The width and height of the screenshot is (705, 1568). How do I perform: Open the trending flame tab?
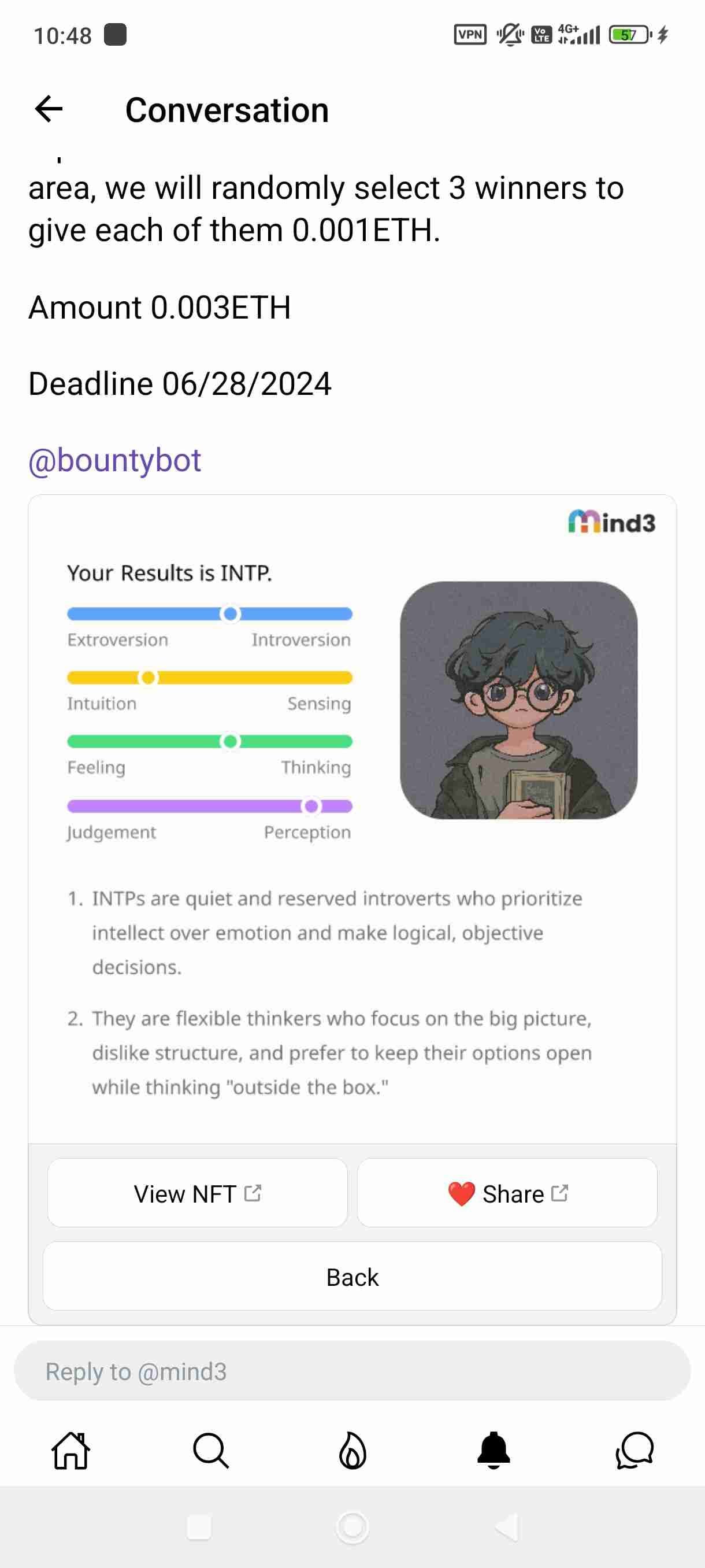coord(353,1451)
